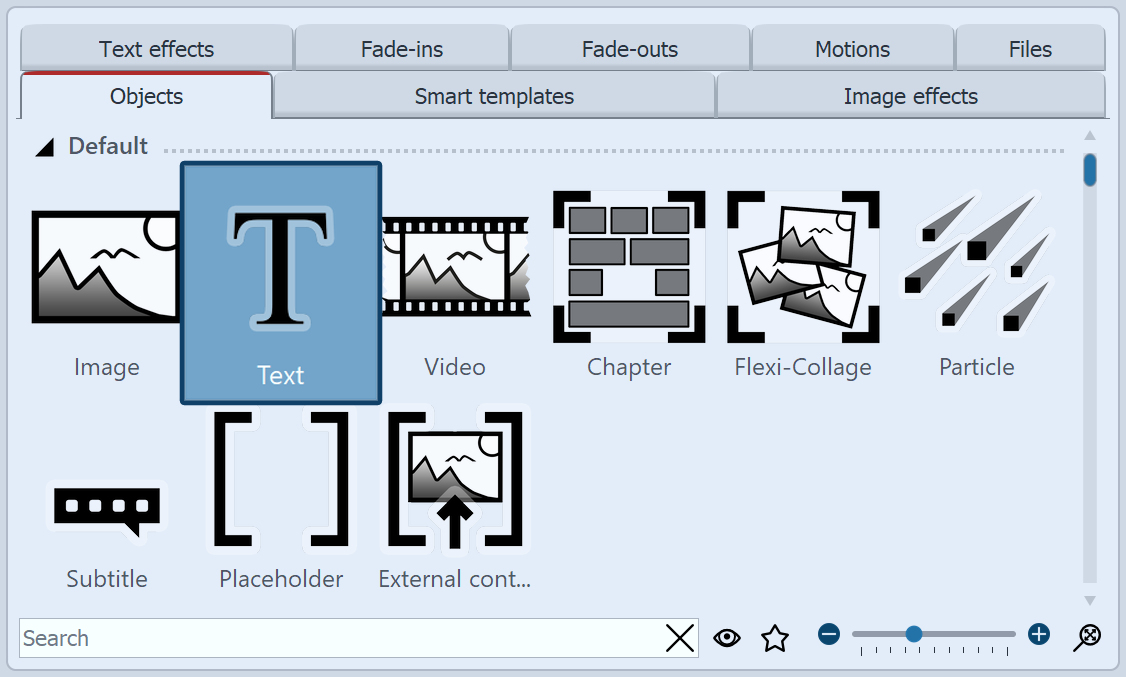Switch to the Image effects tab
Image resolution: width=1126 pixels, height=677 pixels.
(910, 96)
